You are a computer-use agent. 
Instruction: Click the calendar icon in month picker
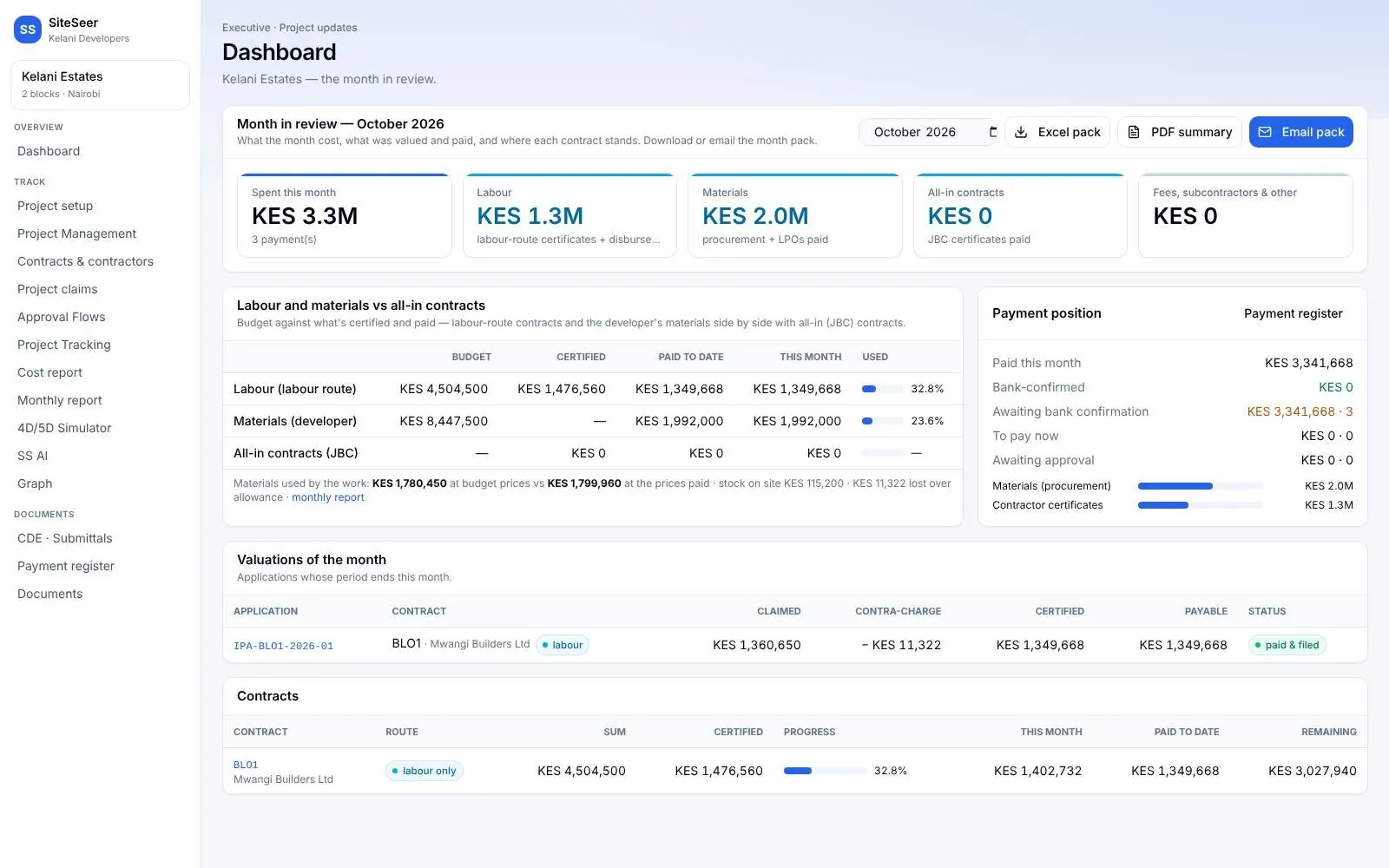(993, 132)
